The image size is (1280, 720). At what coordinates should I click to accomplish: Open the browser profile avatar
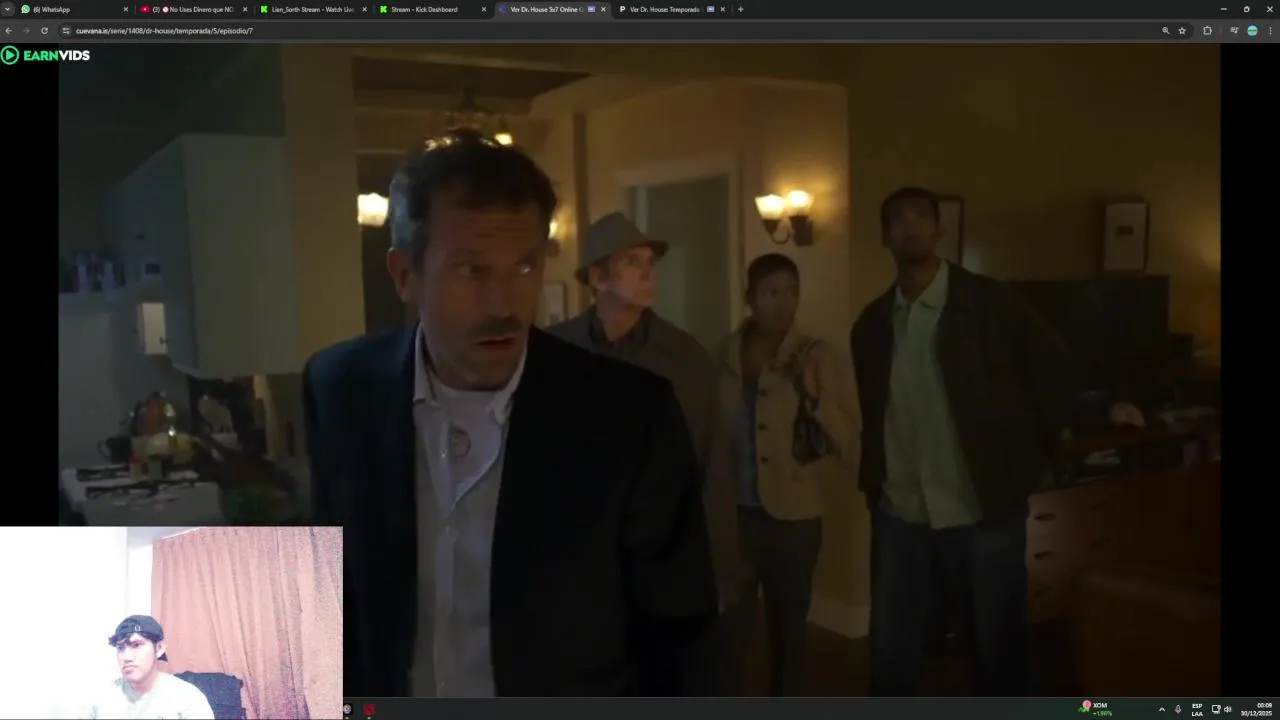[1252, 31]
